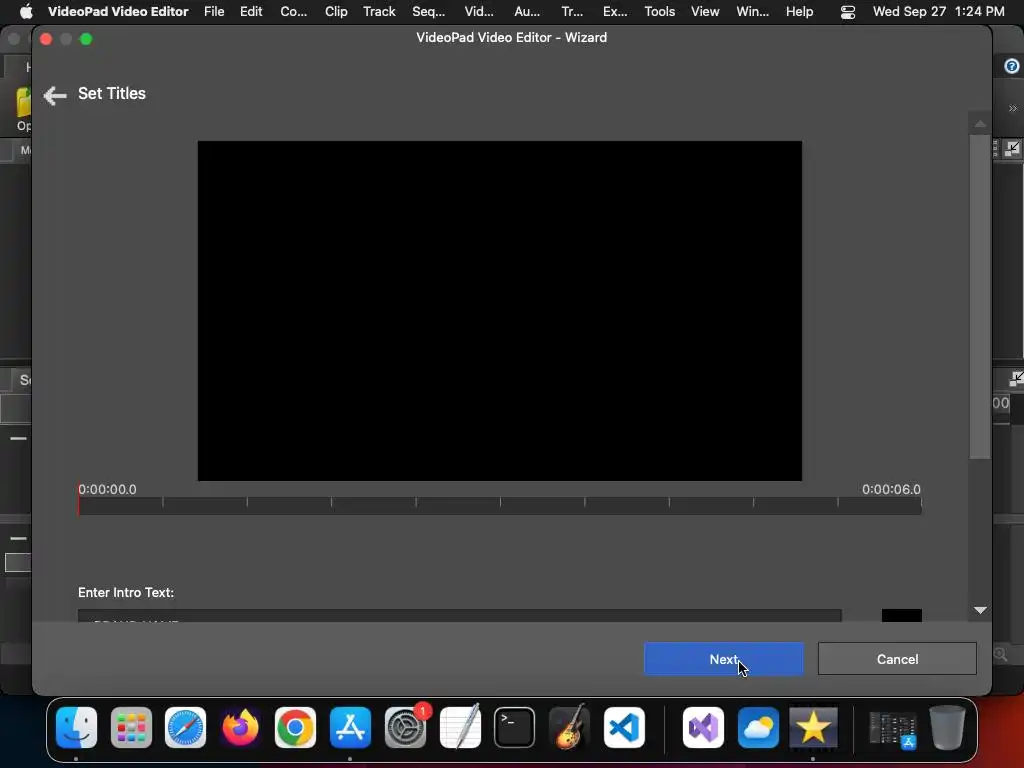1024x768 pixels.
Task: Open App Store from the dock
Action: pyautogui.click(x=350, y=727)
